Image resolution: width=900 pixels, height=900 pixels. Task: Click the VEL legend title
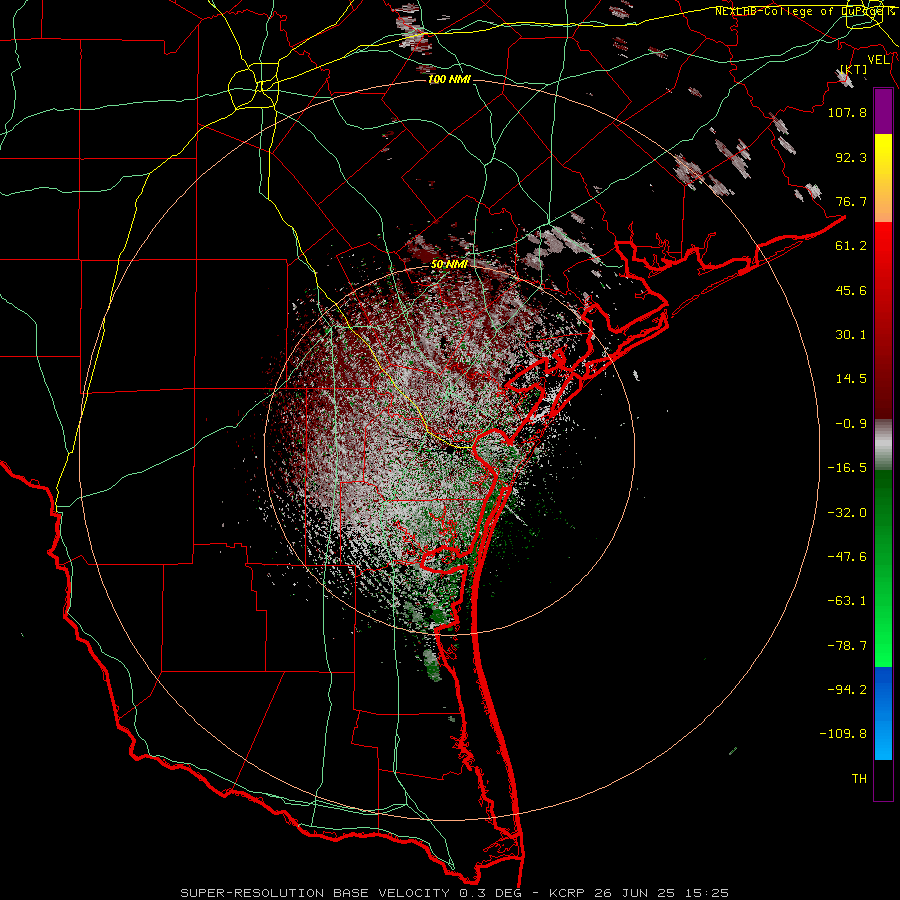click(x=878, y=60)
